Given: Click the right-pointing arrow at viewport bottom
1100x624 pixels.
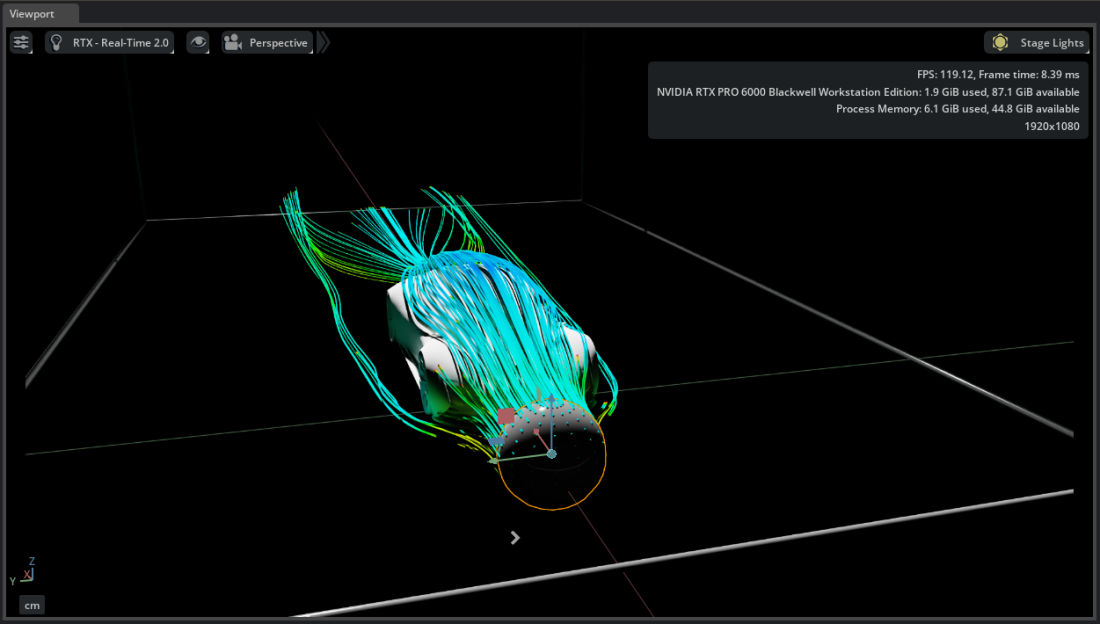Looking at the screenshot, I should tap(514, 537).
